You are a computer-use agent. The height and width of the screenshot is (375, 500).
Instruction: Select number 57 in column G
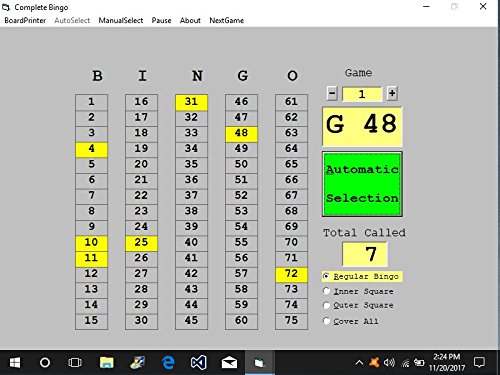[x=241, y=274]
